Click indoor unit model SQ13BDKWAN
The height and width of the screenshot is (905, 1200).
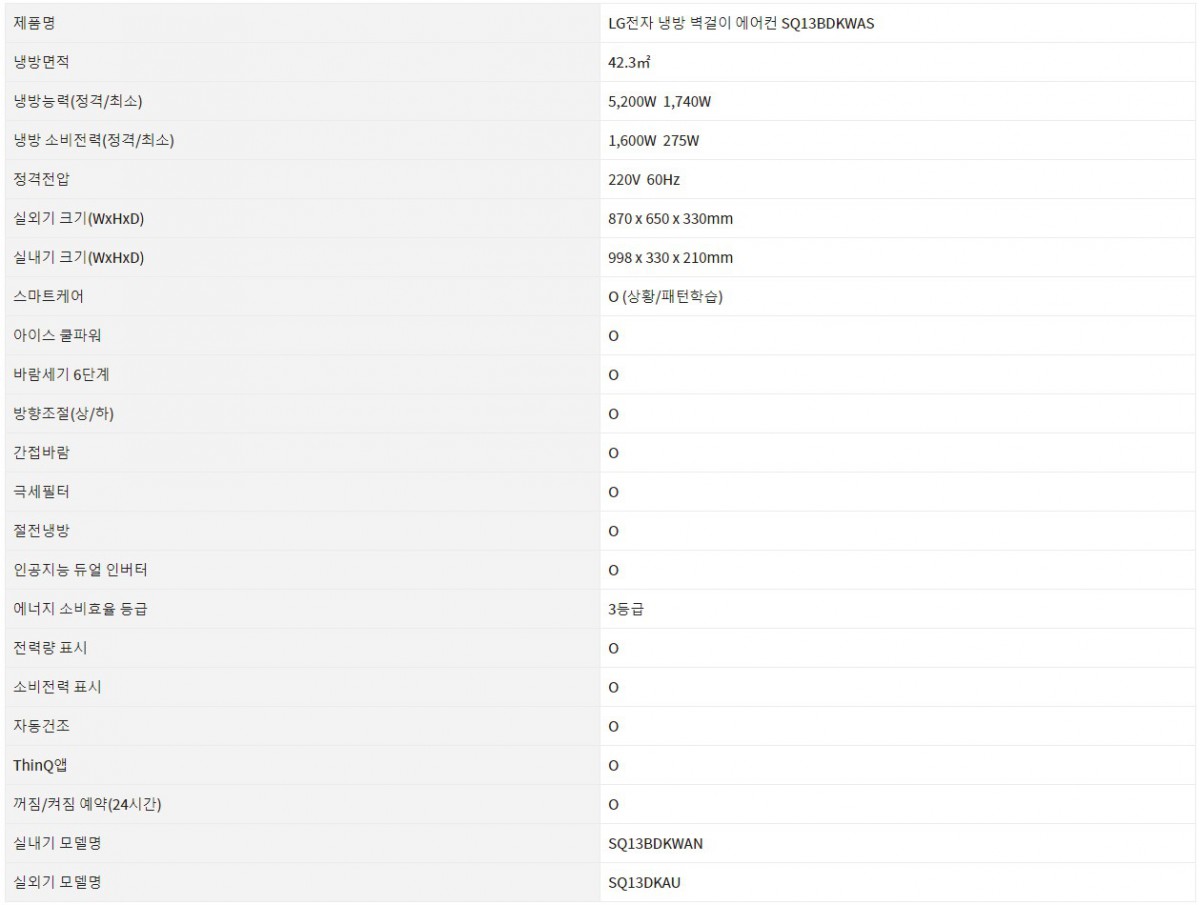[x=655, y=843]
